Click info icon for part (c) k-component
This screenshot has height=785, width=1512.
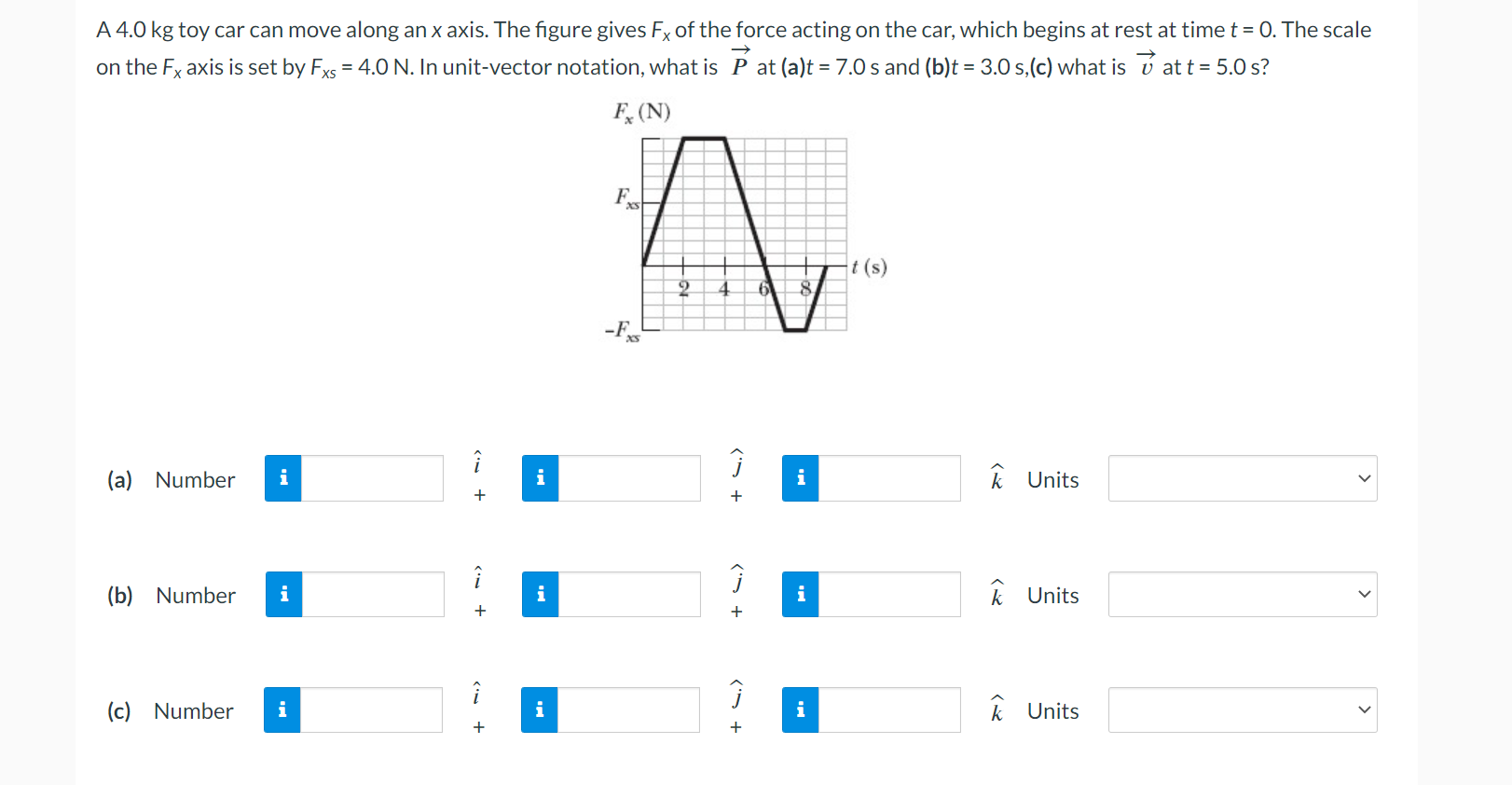pos(800,709)
